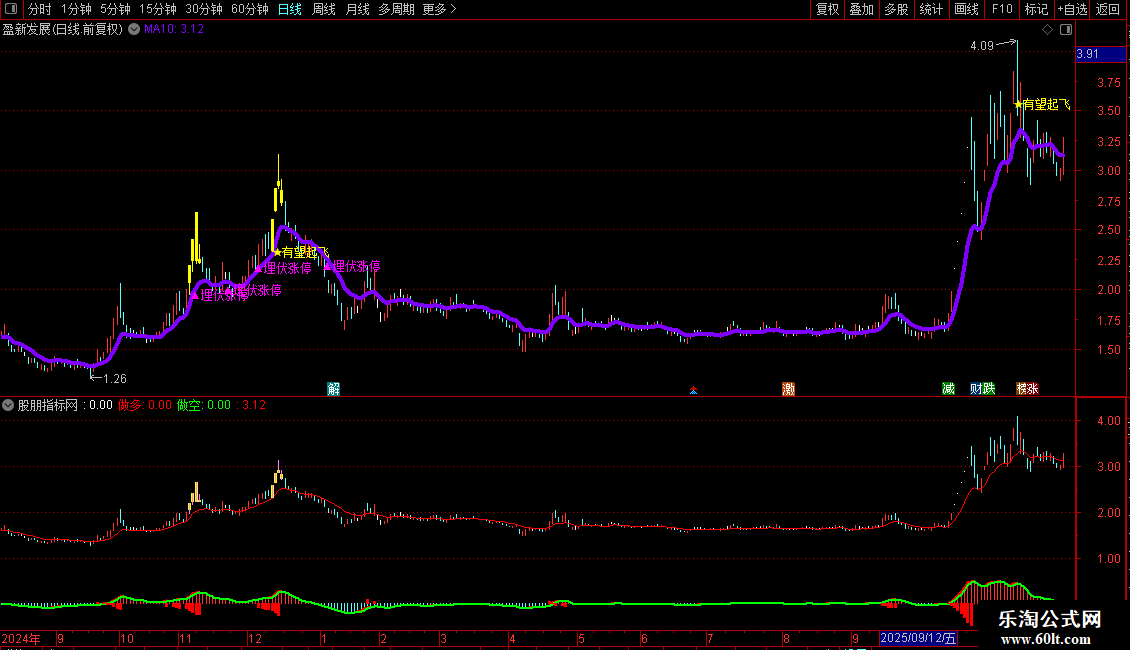The image size is (1130, 650).
Task: Click the 财 event marker
Action: tap(976, 388)
